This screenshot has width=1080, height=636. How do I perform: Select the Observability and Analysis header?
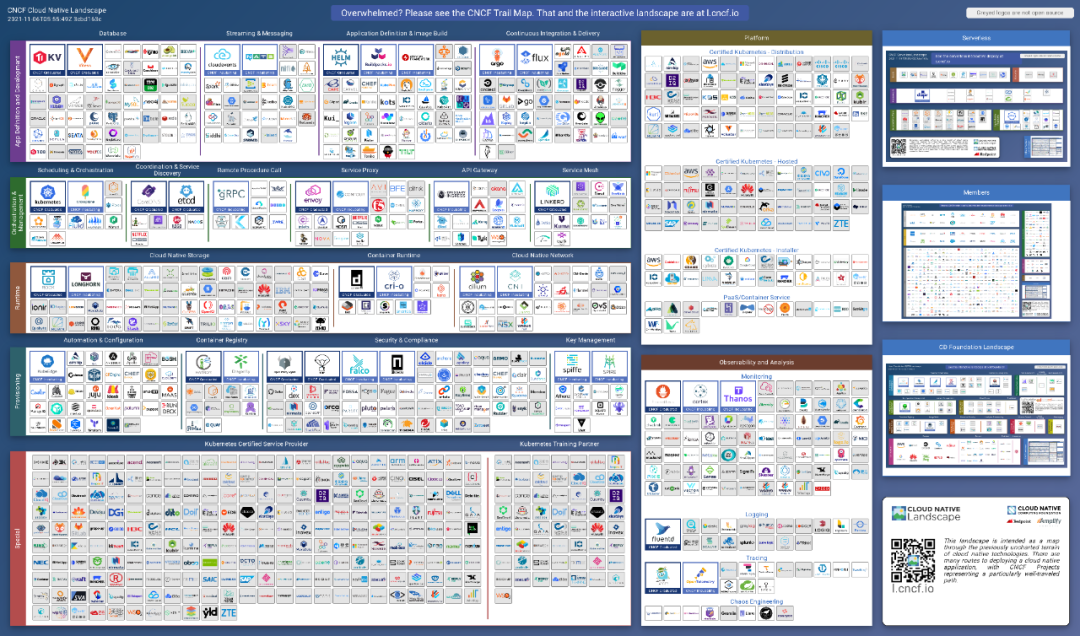756,362
